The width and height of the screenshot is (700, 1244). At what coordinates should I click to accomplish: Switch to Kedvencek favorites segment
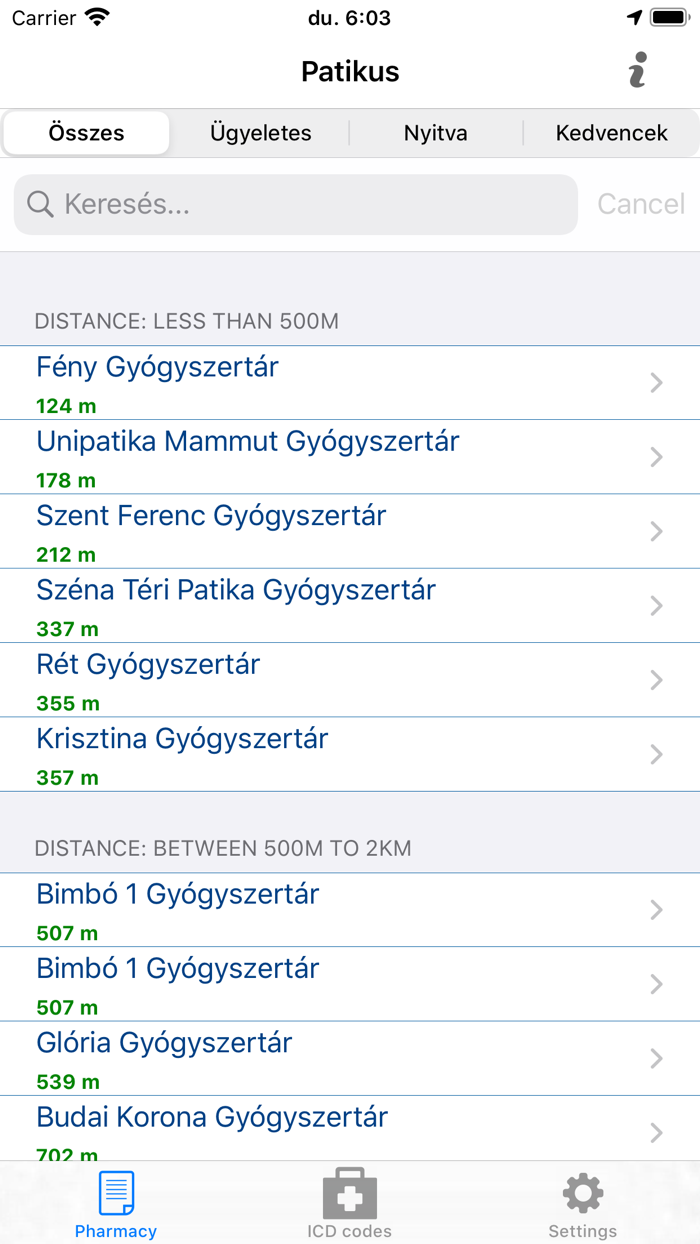[611, 133]
